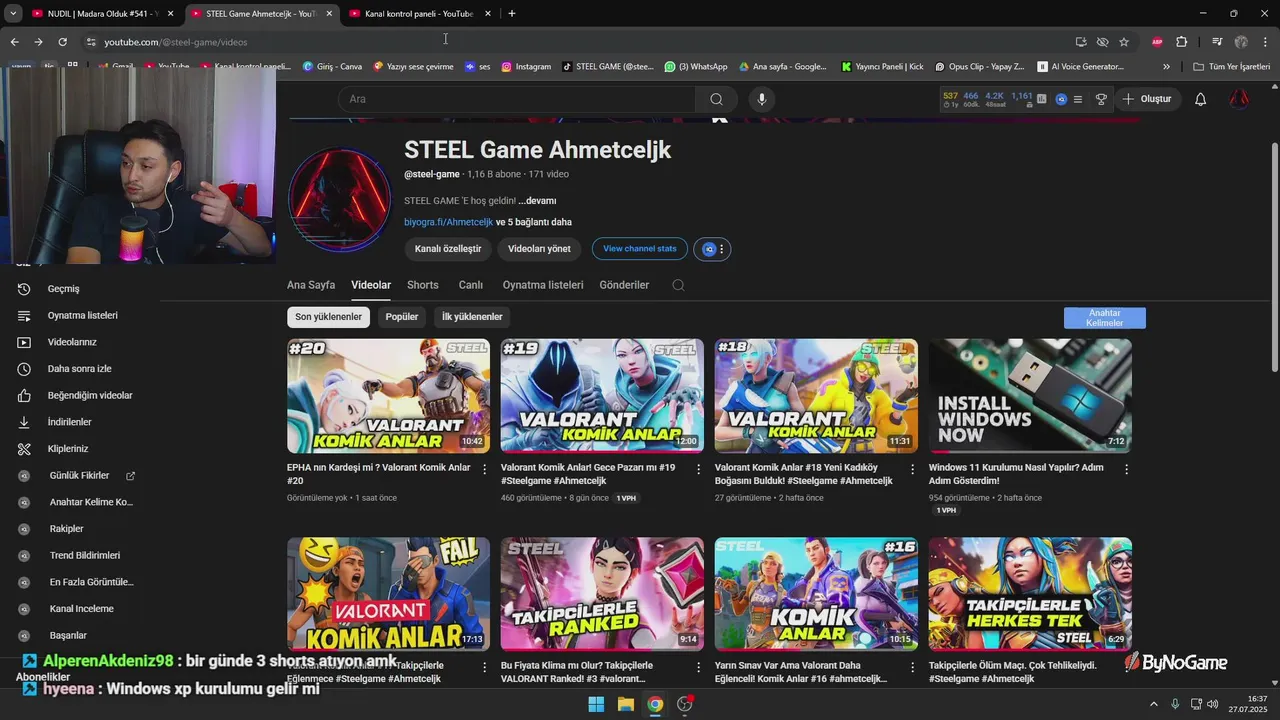The height and width of the screenshot is (720, 1280).
Task: Open File Explorer from the taskbar
Action: pyautogui.click(x=625, y=704)
